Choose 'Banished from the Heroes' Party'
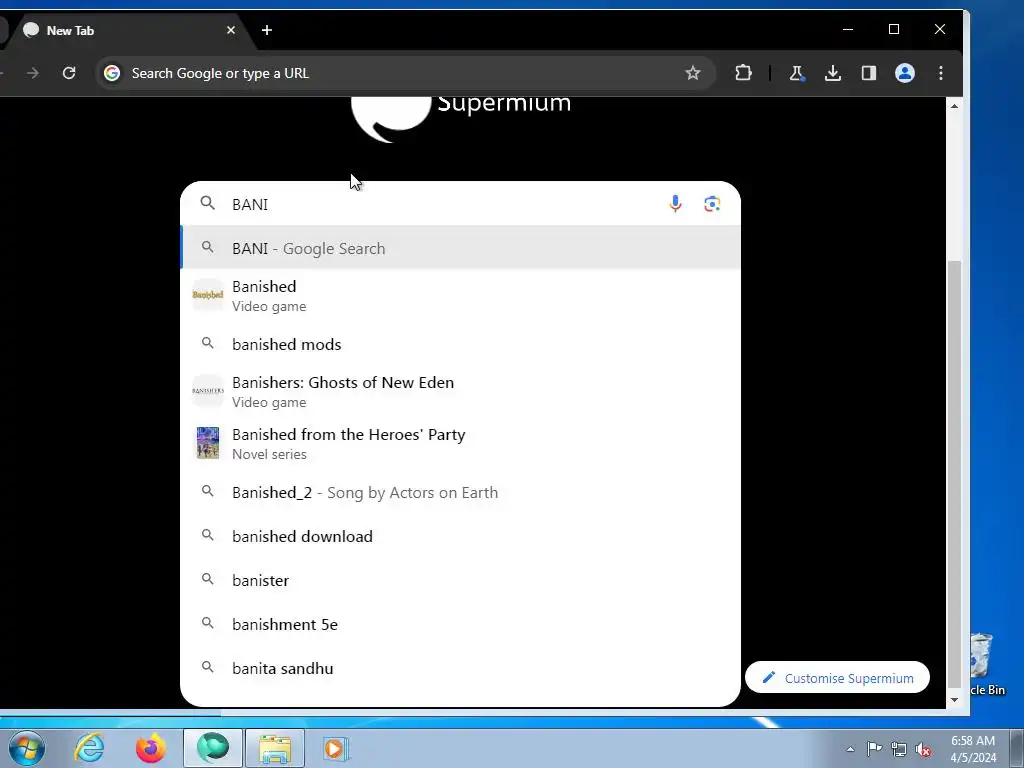This screenshot has width=1024, height=768. [460, 444]
